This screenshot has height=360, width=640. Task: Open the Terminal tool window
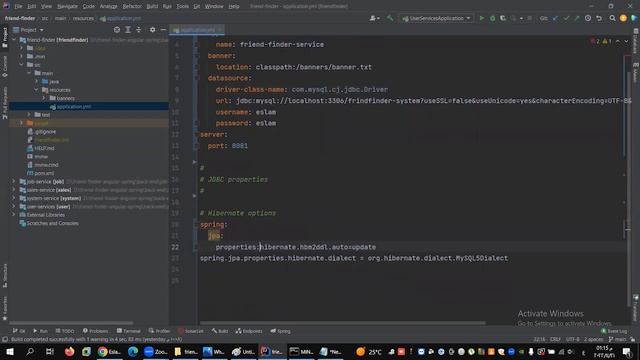coord(129,331)
